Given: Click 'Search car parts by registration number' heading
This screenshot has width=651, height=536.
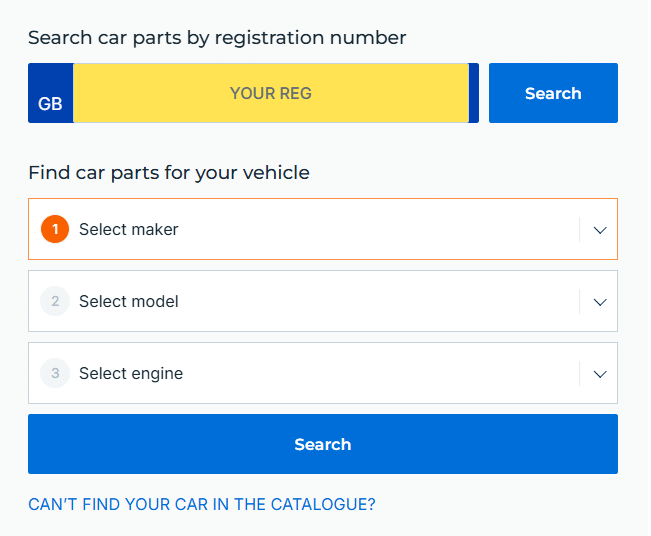Looking at the screenshot, I should 217,38.
